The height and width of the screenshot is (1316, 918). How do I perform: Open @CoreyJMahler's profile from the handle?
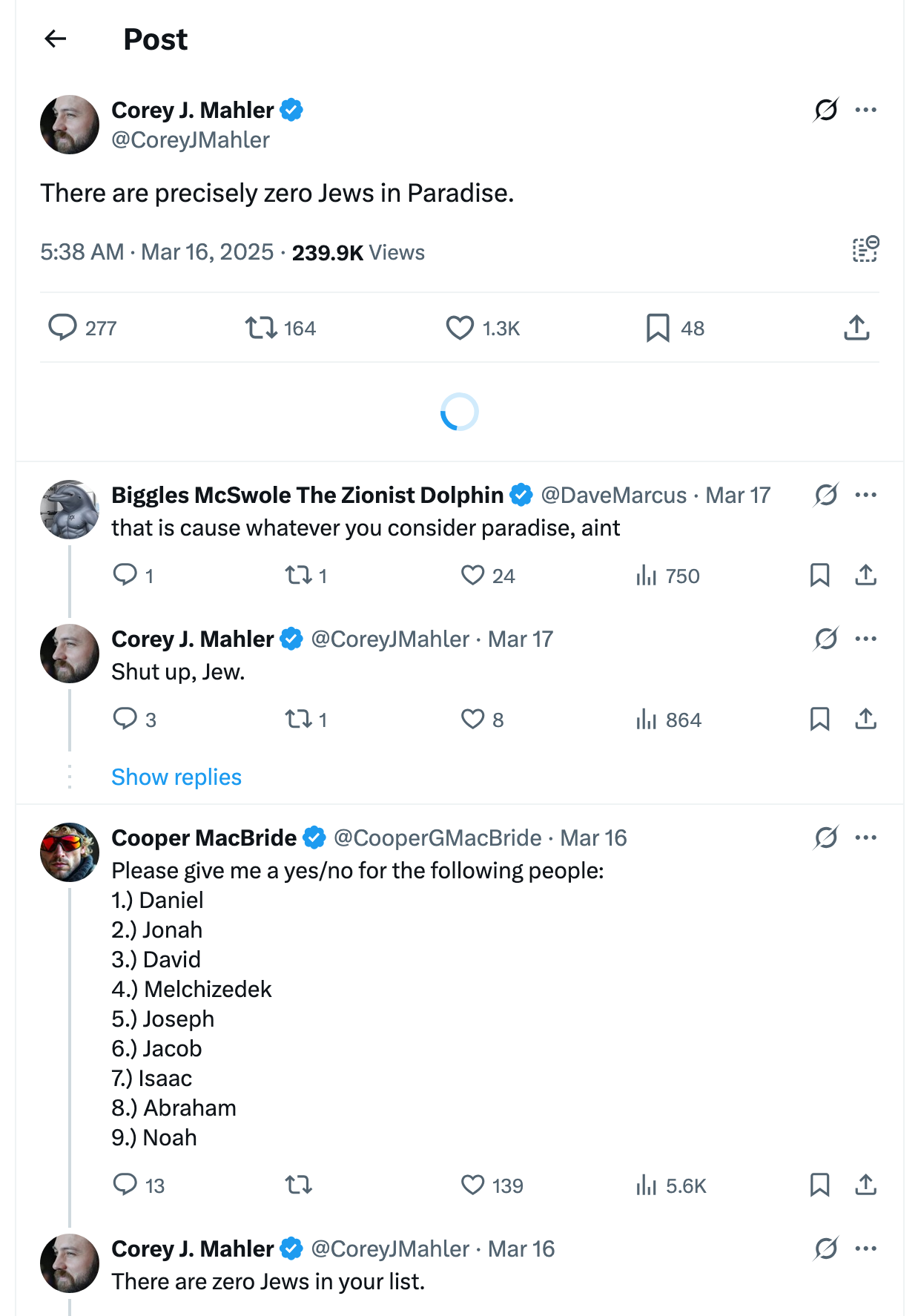pyautogui.click(x=191, y=140)
